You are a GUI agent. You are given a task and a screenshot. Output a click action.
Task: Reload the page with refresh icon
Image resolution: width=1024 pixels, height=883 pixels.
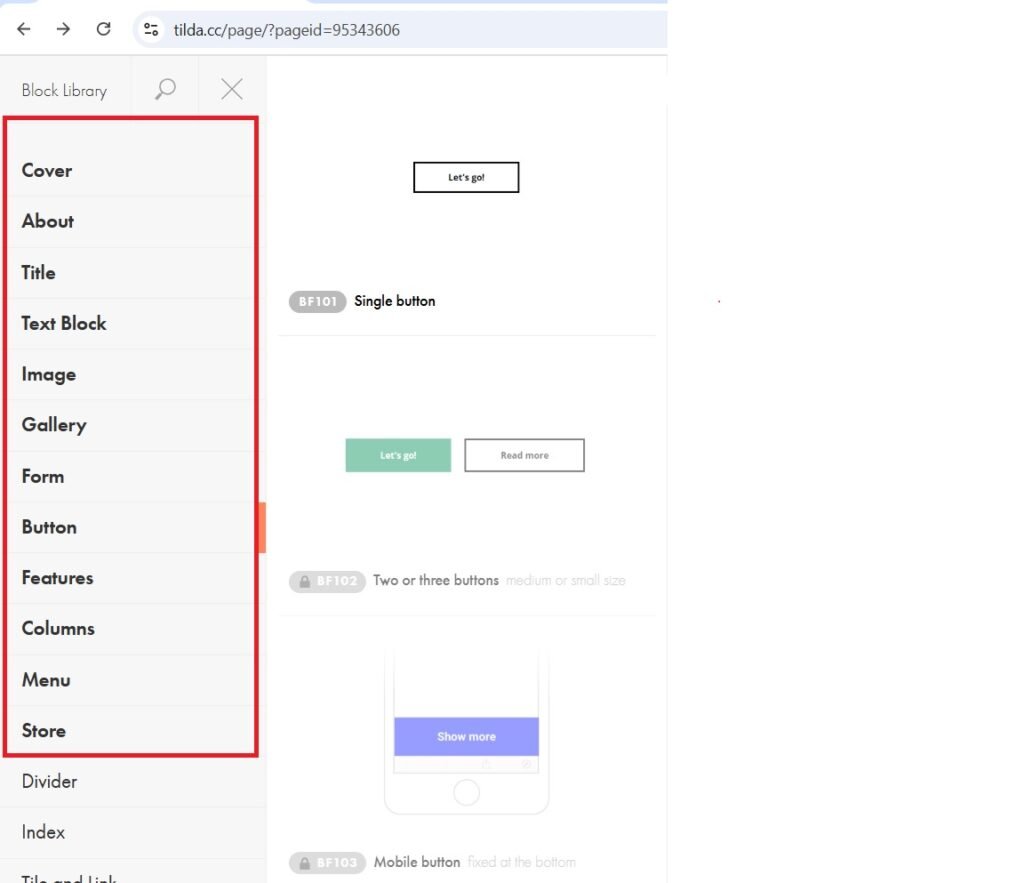pos(103,29)
